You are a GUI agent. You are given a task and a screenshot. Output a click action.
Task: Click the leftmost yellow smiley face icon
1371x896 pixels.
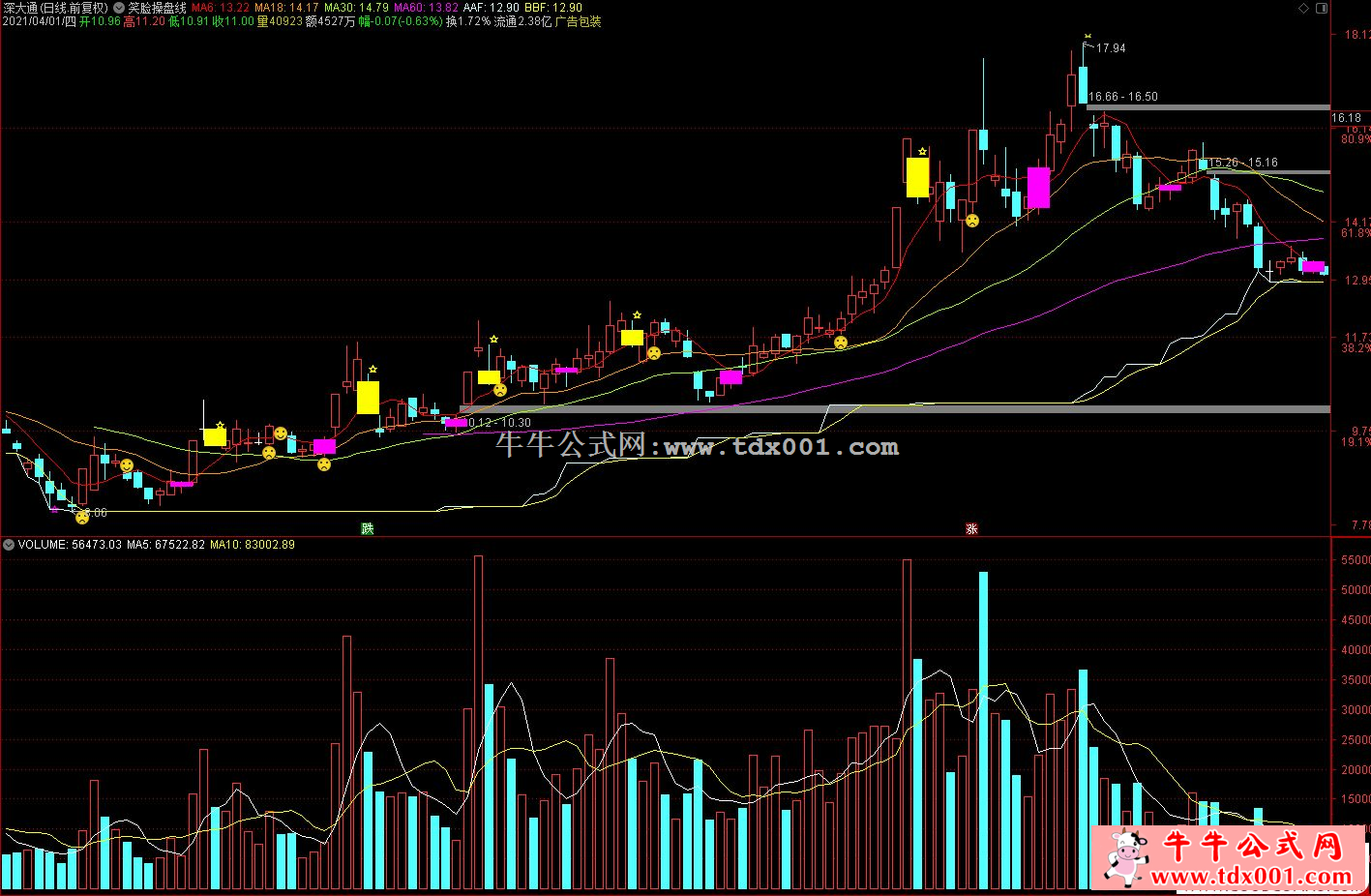[x=126, y=465]
